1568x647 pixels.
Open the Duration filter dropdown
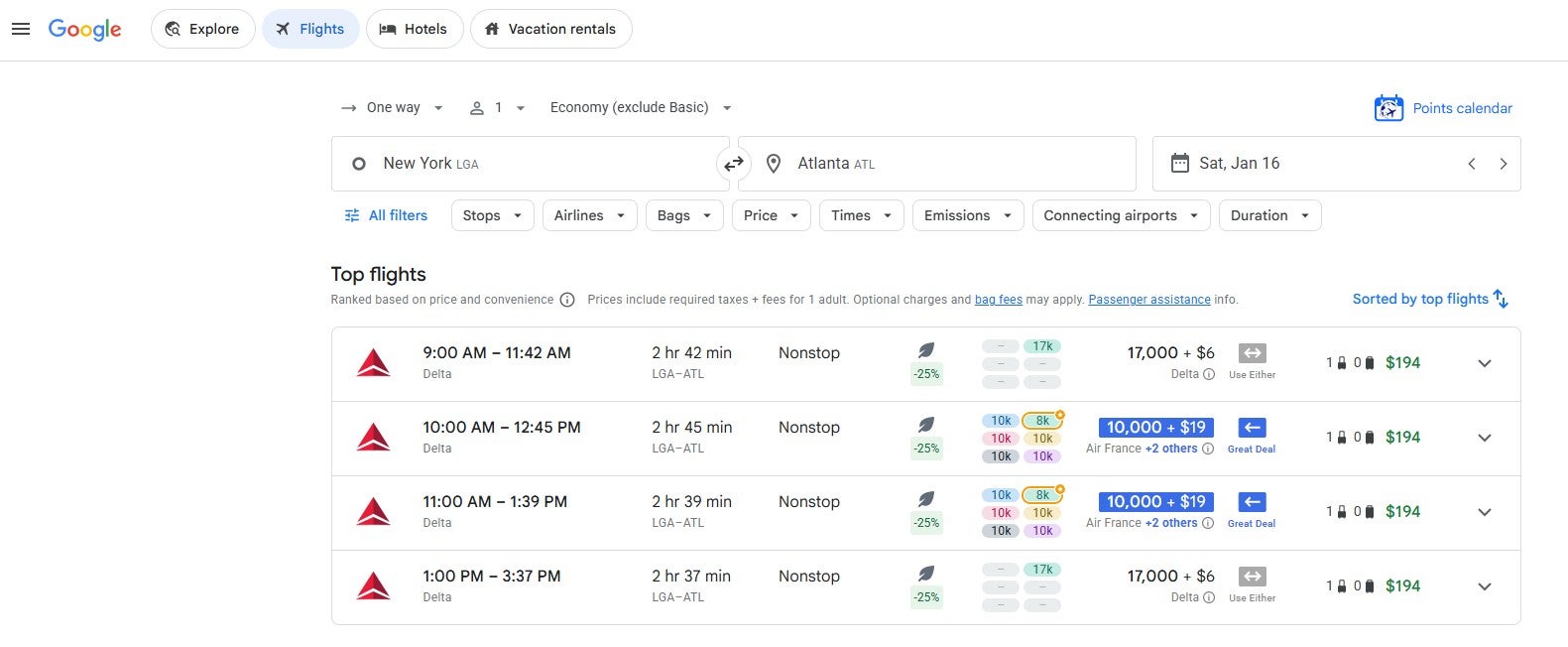1269,215
